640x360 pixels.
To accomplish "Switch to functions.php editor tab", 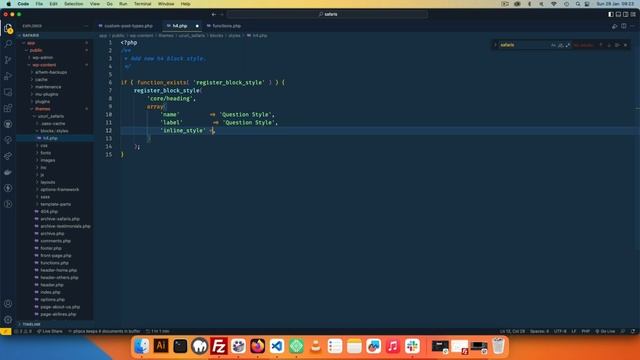I will 227,26.
